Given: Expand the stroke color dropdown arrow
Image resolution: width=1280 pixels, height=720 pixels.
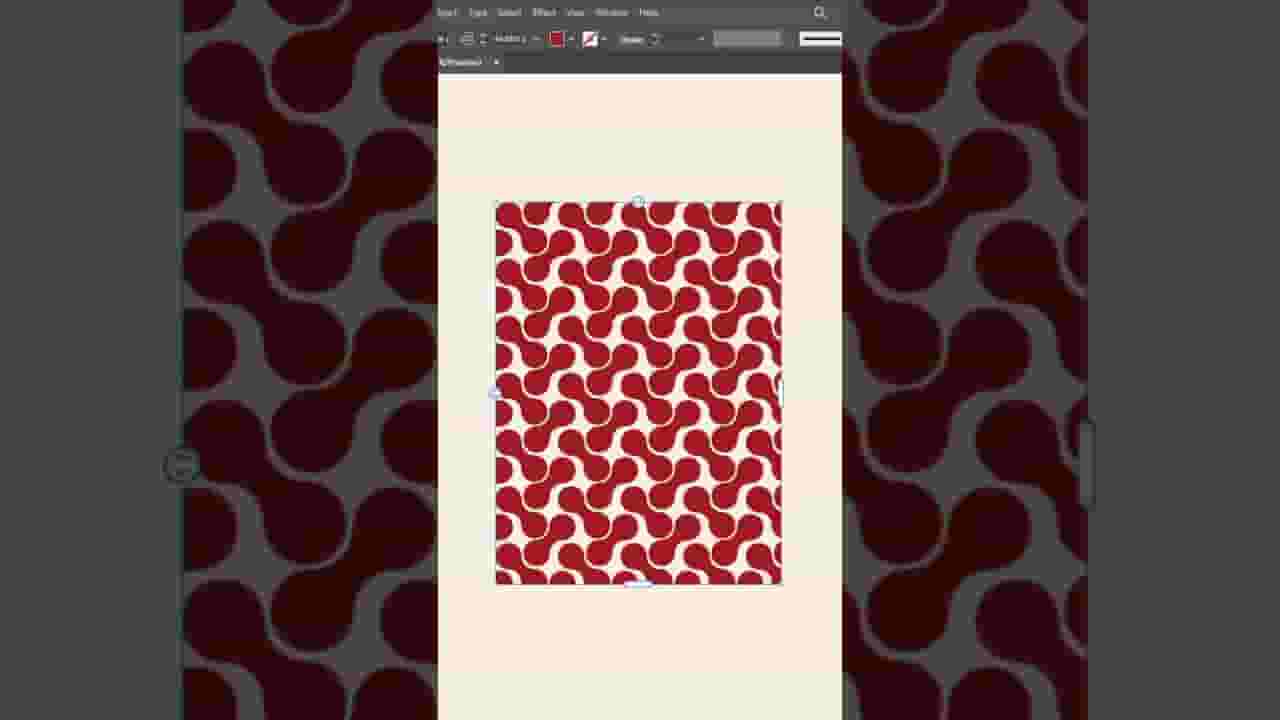Looking at the screenshot, I should click(604, 39).
